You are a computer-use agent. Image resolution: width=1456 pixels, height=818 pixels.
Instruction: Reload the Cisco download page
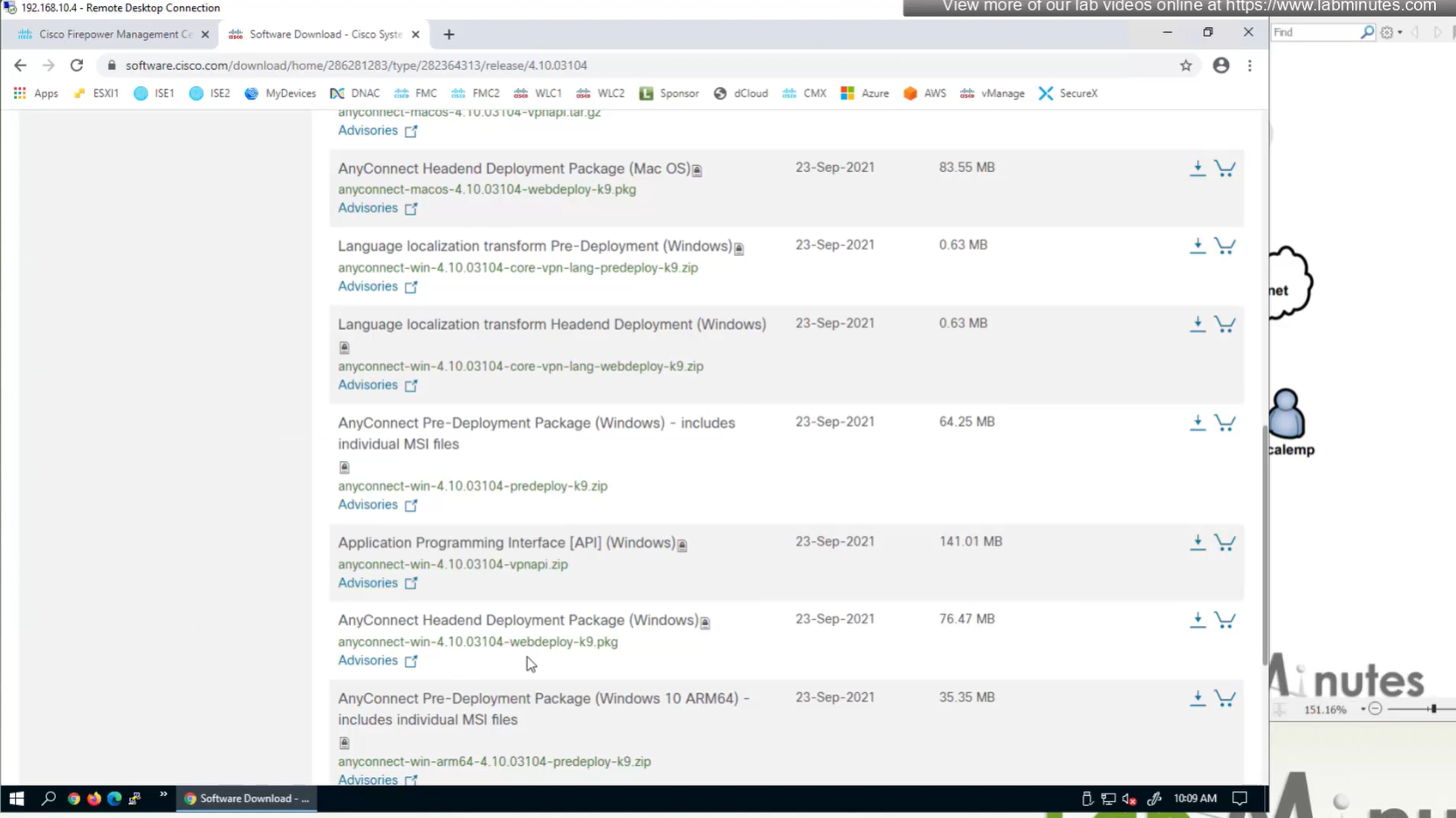(77, 65)
